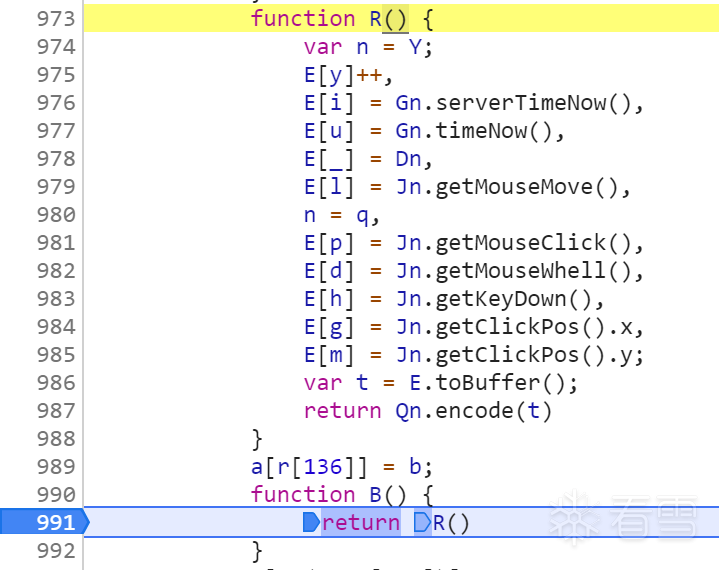Click line number 977 in the gutter
The height and width of the screenshot is (570, 719).
click(x=56, y=131)
